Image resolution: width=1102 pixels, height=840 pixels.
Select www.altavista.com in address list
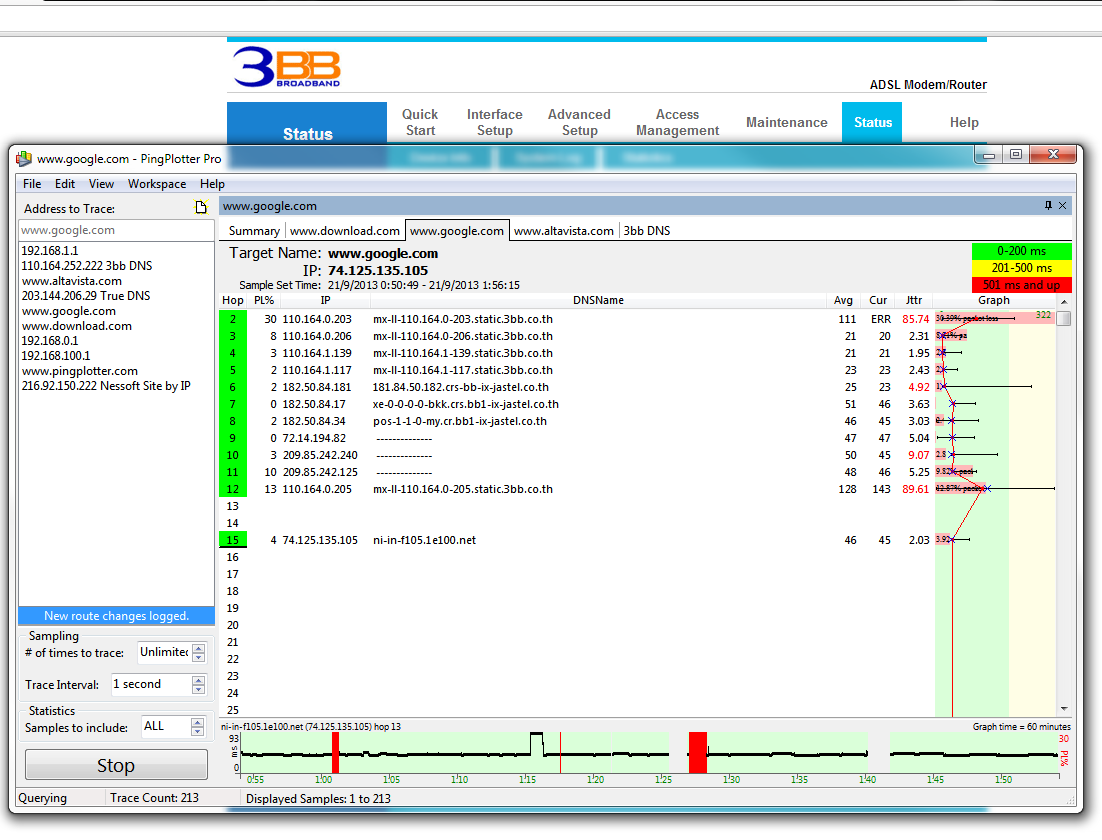[72, 280]
